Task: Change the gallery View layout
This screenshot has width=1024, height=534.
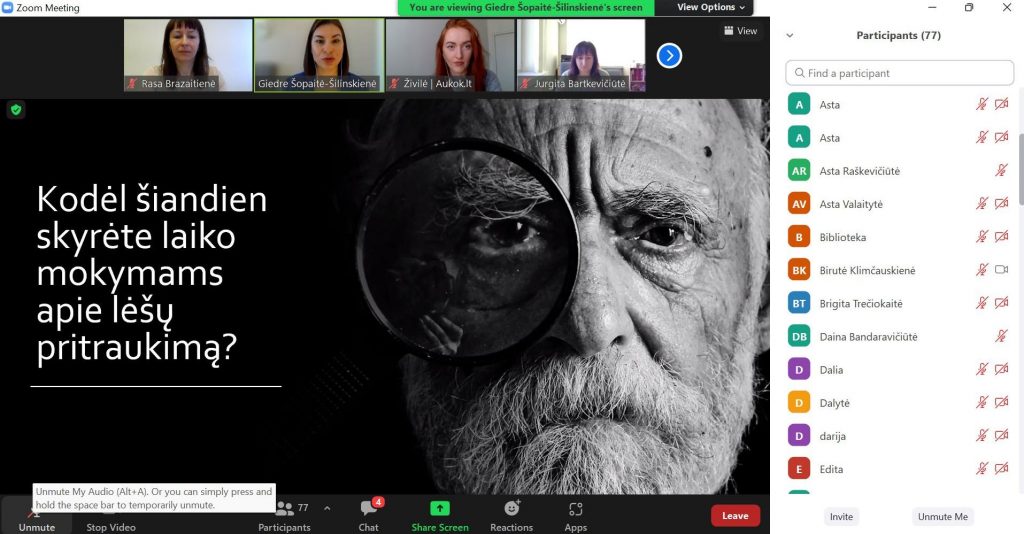Action: coord(740,31)
